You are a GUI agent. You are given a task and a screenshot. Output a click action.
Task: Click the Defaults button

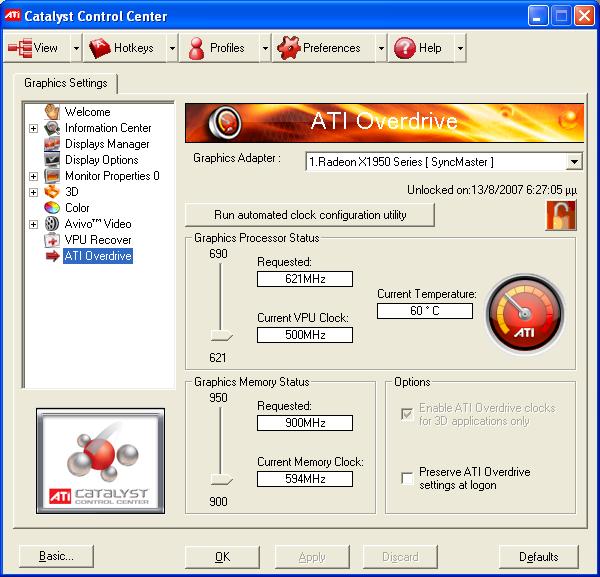[539, 557]
